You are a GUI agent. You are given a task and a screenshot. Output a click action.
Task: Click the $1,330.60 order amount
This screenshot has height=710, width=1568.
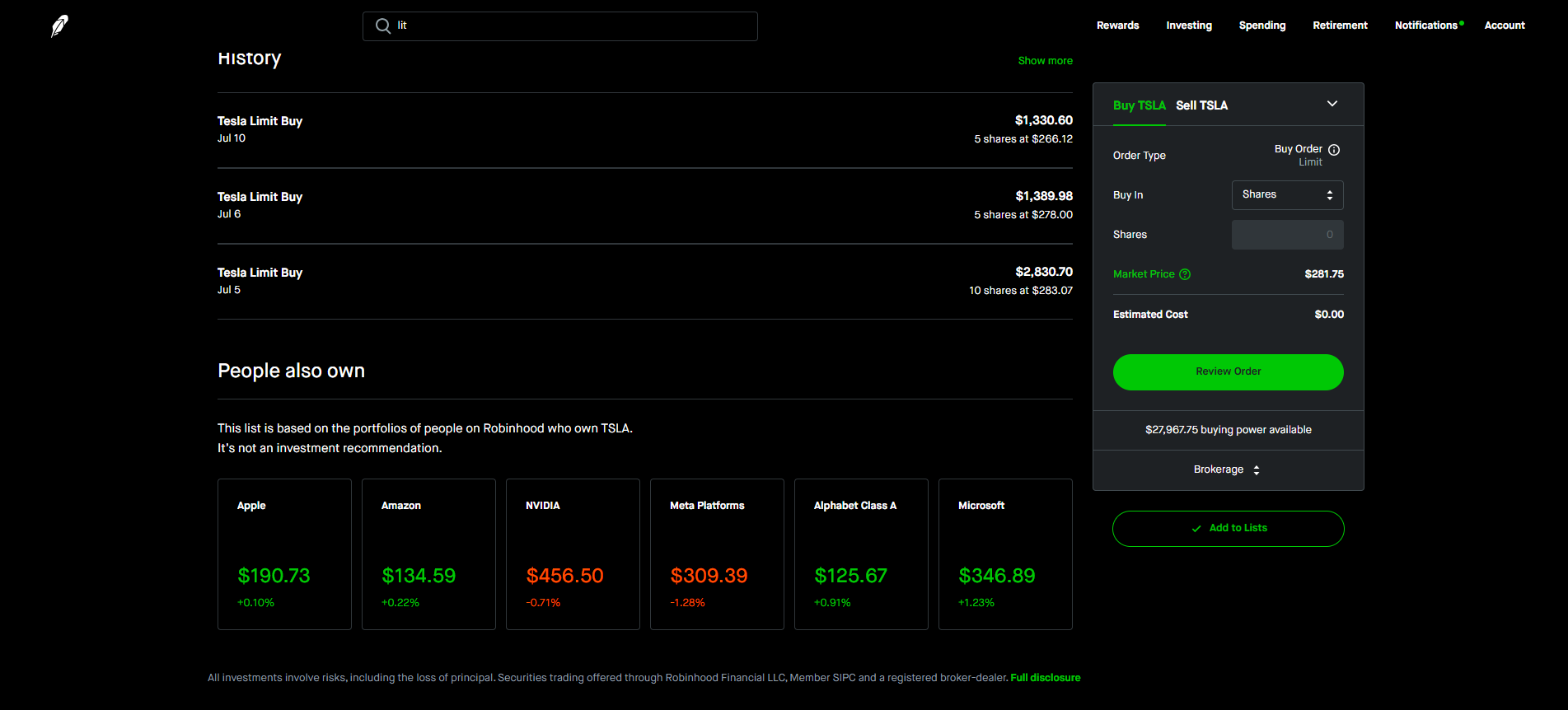(1043, 120)
